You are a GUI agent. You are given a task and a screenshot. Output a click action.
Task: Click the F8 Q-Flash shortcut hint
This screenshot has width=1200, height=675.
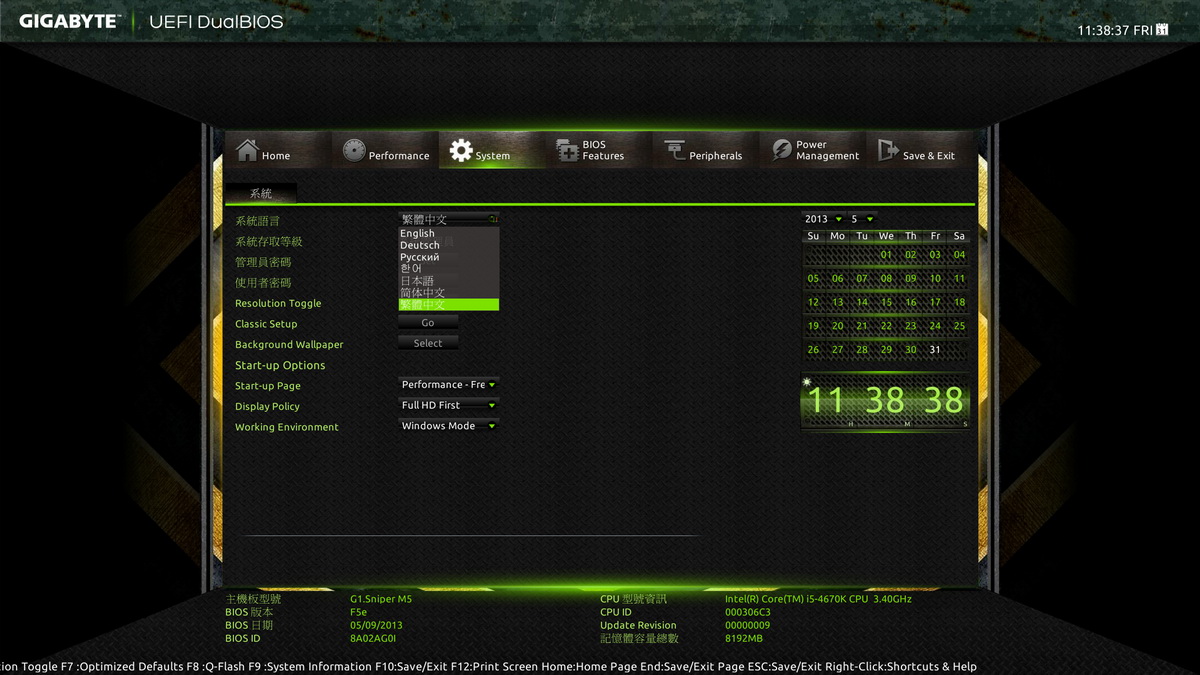[x=216, y=667]
